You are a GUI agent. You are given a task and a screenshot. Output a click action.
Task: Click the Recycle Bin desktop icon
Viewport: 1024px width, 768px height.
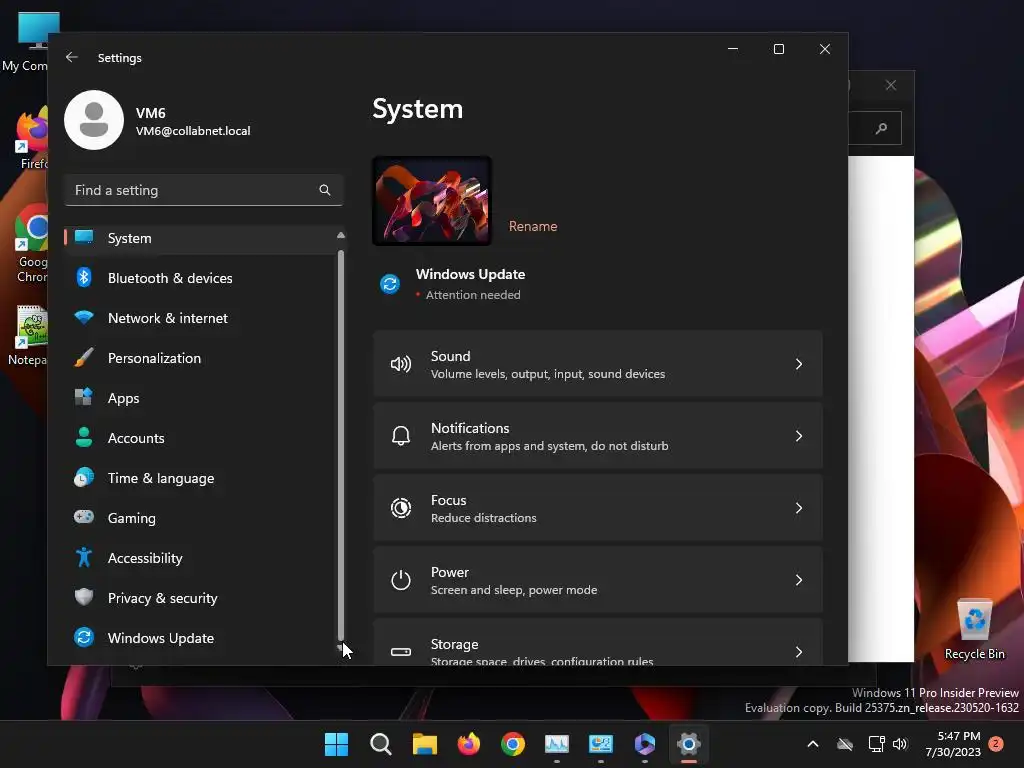pos(974,630)
